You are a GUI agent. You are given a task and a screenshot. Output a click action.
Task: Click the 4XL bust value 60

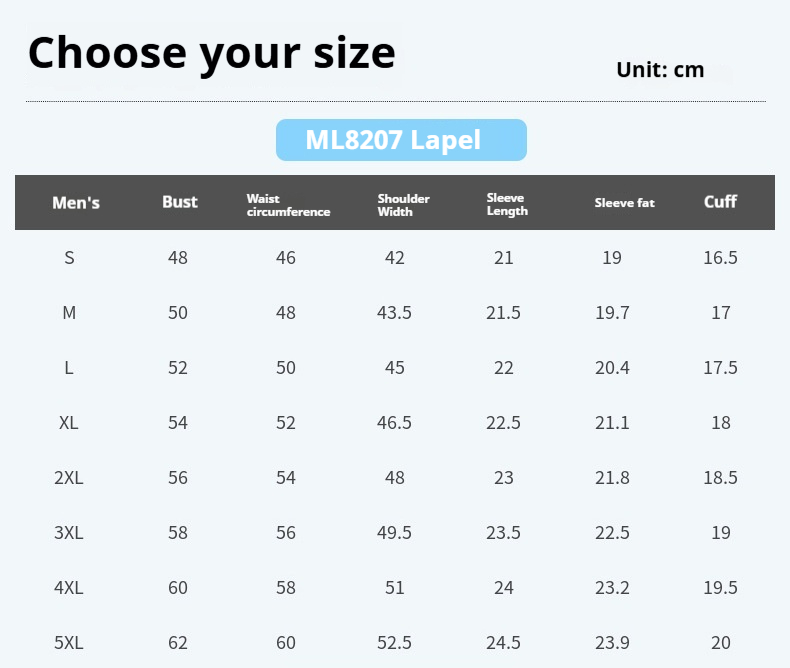pyautogui.click(x=178, y=588)
